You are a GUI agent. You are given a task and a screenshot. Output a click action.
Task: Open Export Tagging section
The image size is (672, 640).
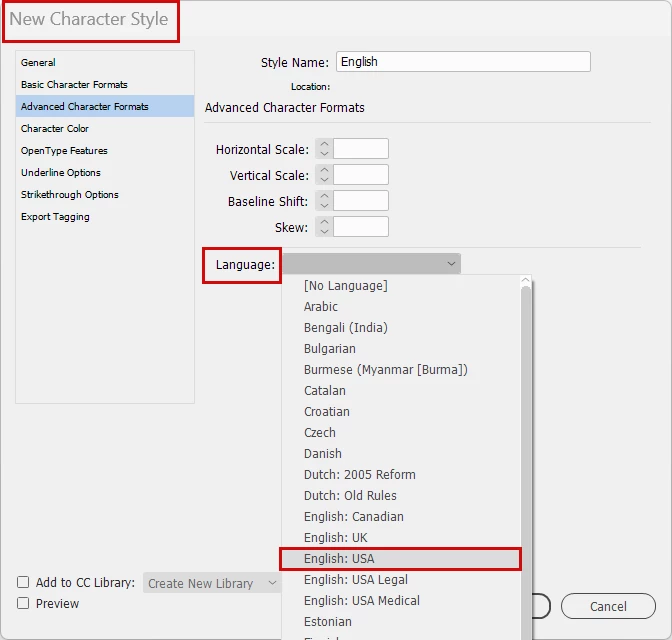(x=105, y=216)
